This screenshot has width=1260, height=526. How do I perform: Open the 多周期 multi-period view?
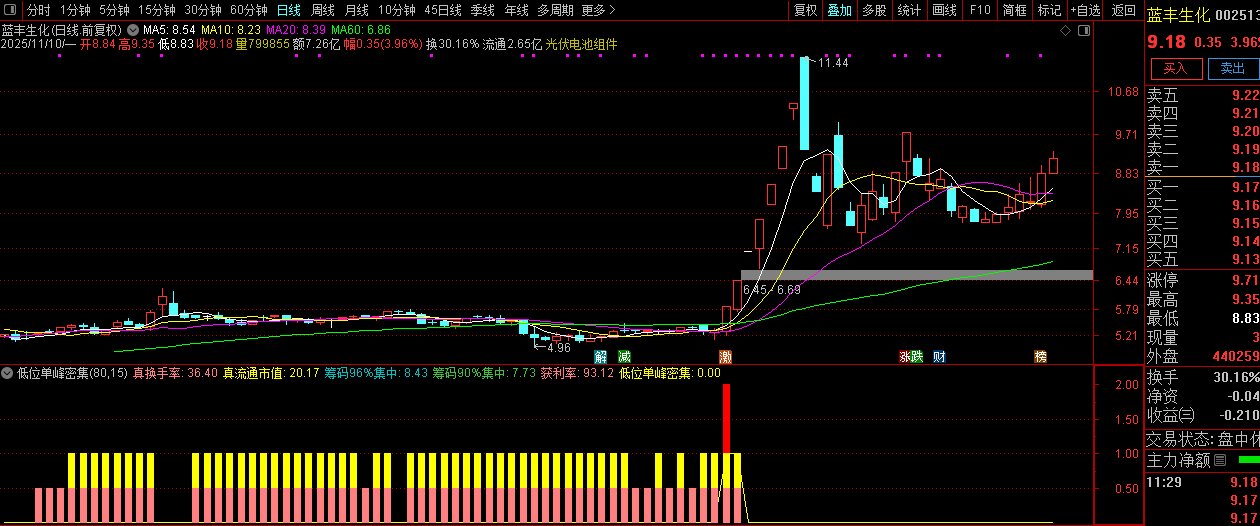tap(555, 10)
